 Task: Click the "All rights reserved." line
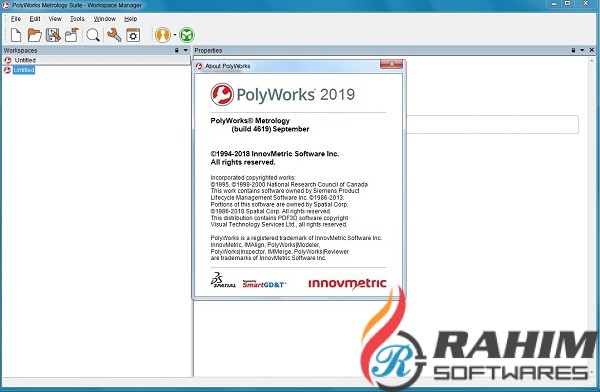243,162
